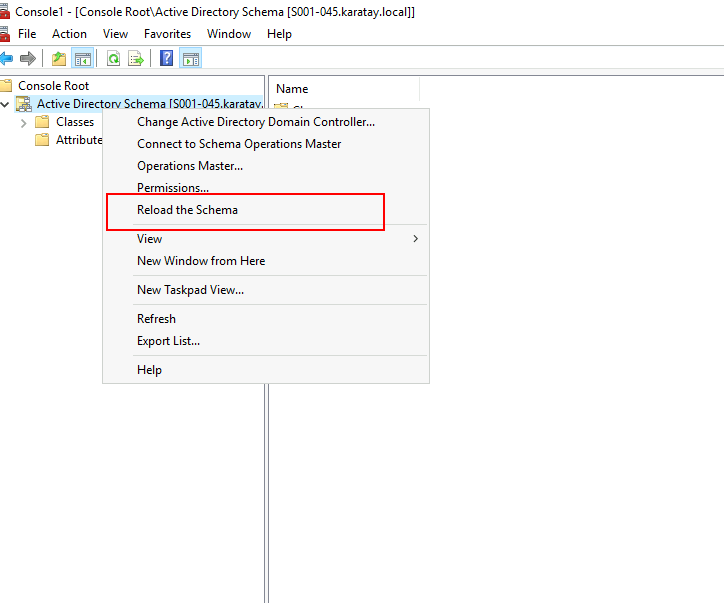Open View submenu in context menu
724x603 pixels.
pyautogui.click(x=266, y=239)
